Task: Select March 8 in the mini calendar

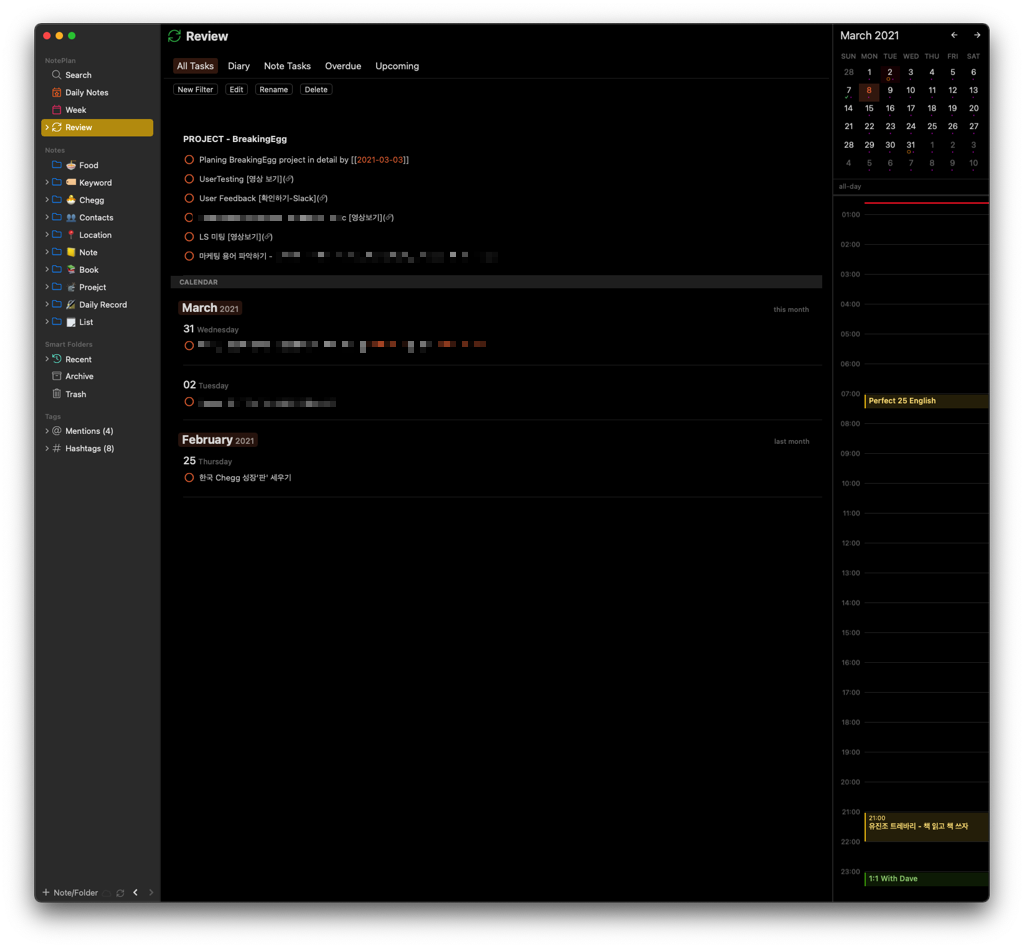Action: 869,91
